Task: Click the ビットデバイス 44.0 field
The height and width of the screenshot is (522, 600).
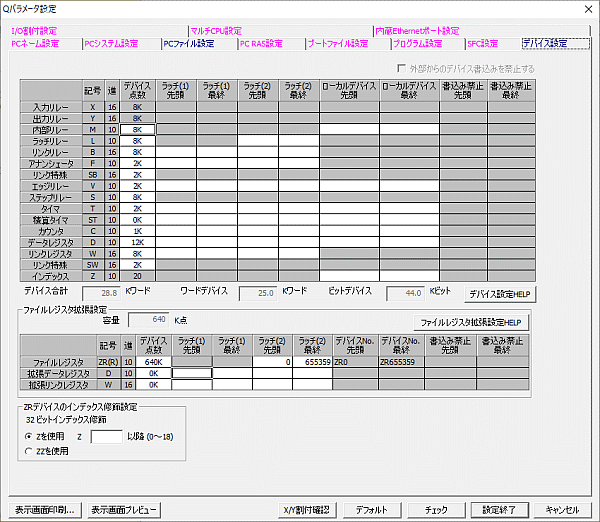Action: tap(405, 293)
